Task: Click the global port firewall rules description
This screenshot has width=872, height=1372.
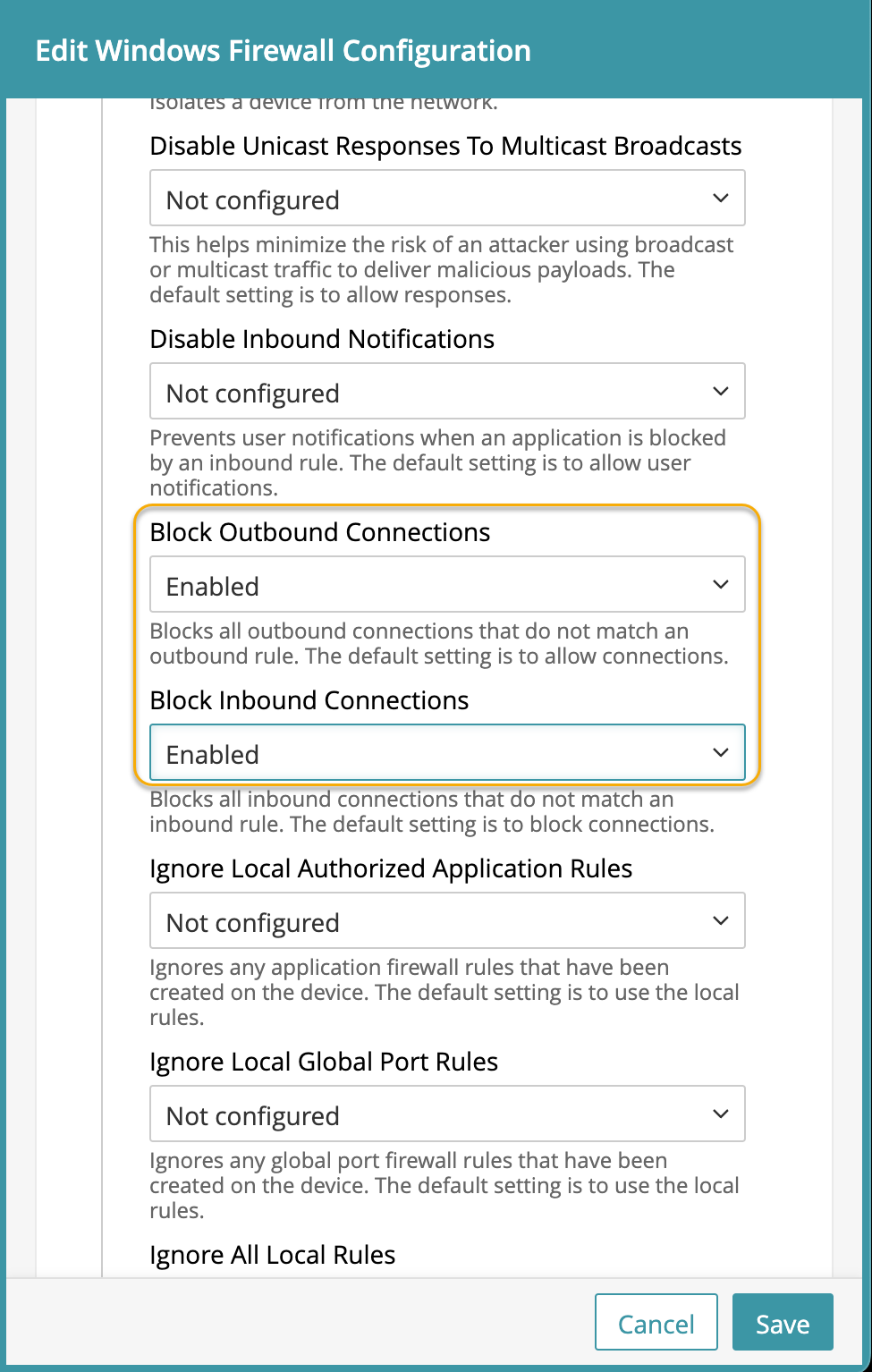Action: (444, 1185)
